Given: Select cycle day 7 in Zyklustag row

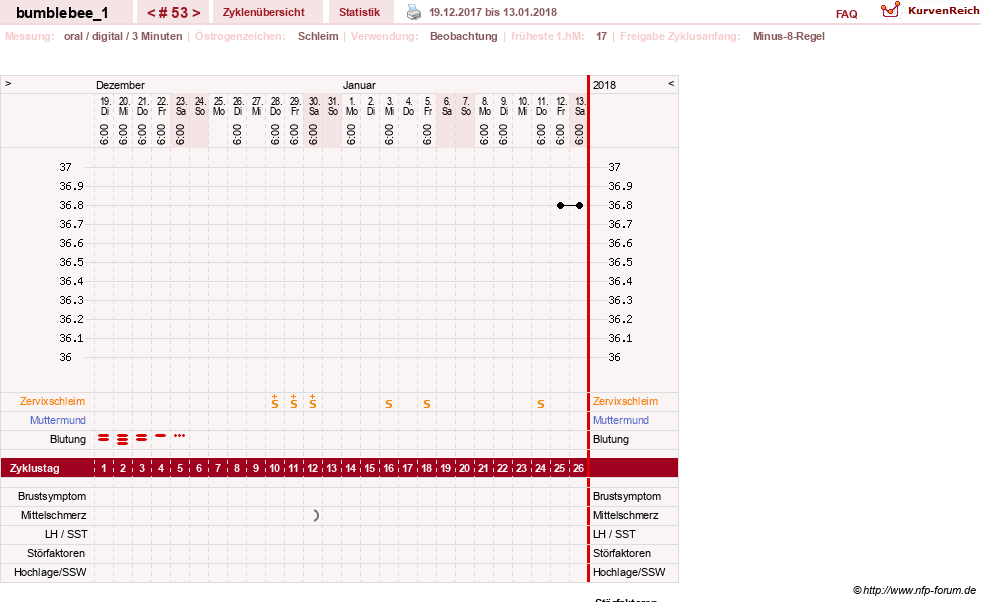Looking at the screenshot, I should pyautogui.click(x=218, y=468).
